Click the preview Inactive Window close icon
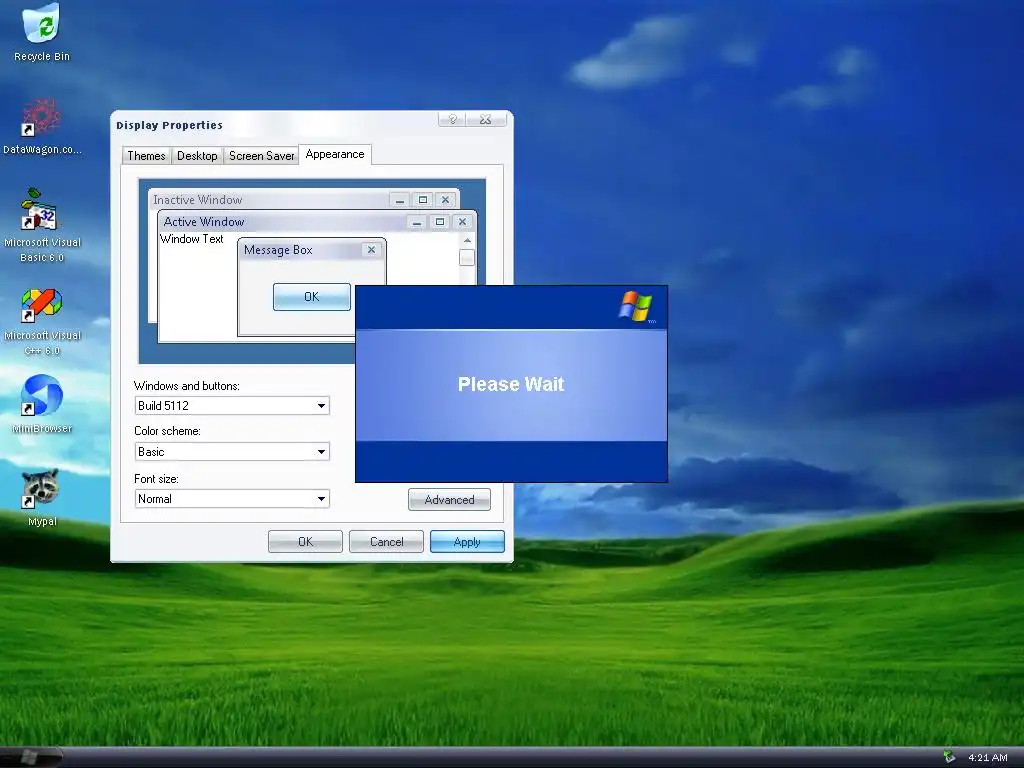 coord(445,200)
